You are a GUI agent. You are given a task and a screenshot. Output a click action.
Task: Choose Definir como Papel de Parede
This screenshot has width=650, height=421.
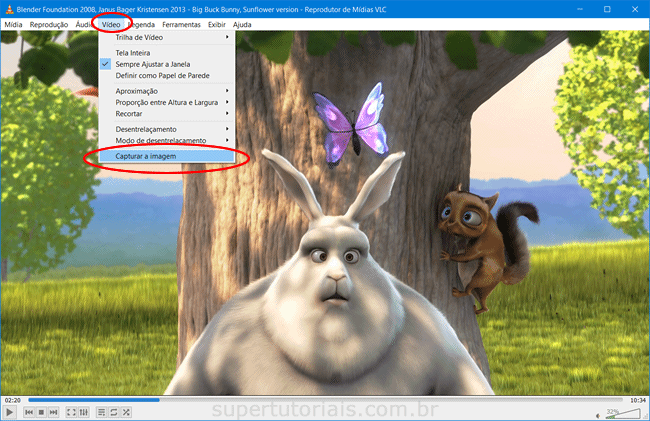point(161,75)
